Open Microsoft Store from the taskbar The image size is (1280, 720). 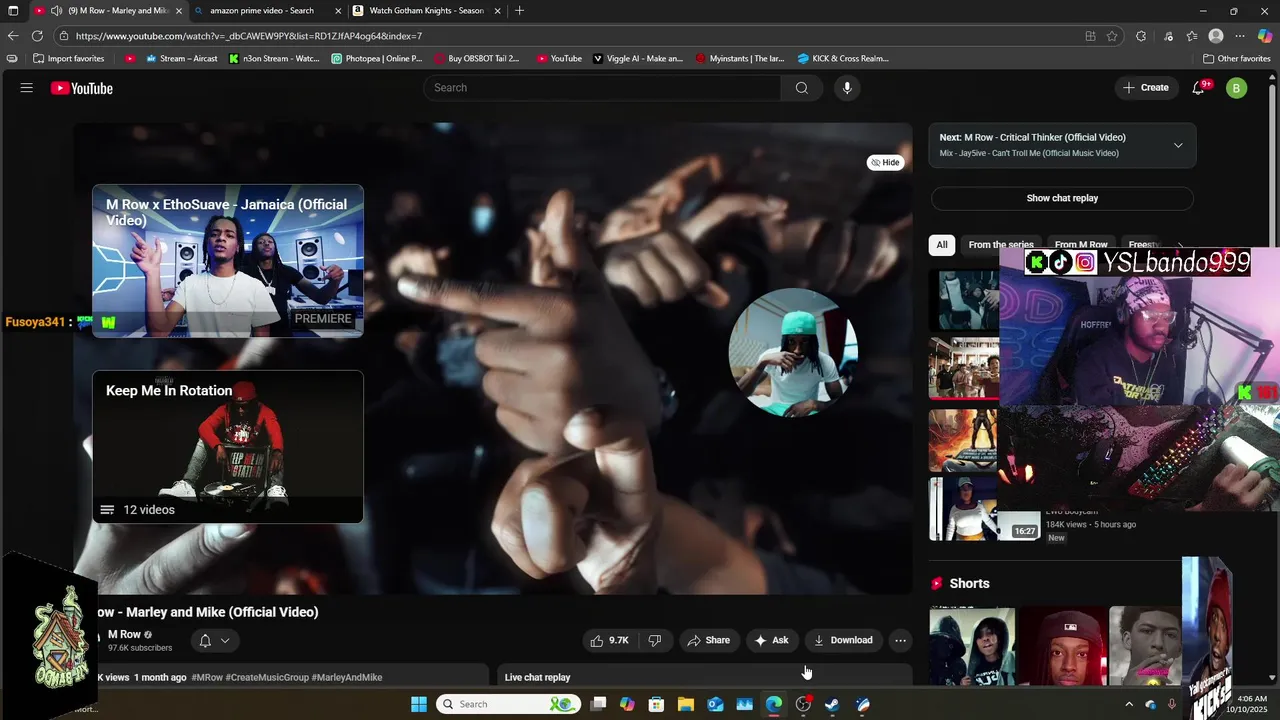point(657,704)
